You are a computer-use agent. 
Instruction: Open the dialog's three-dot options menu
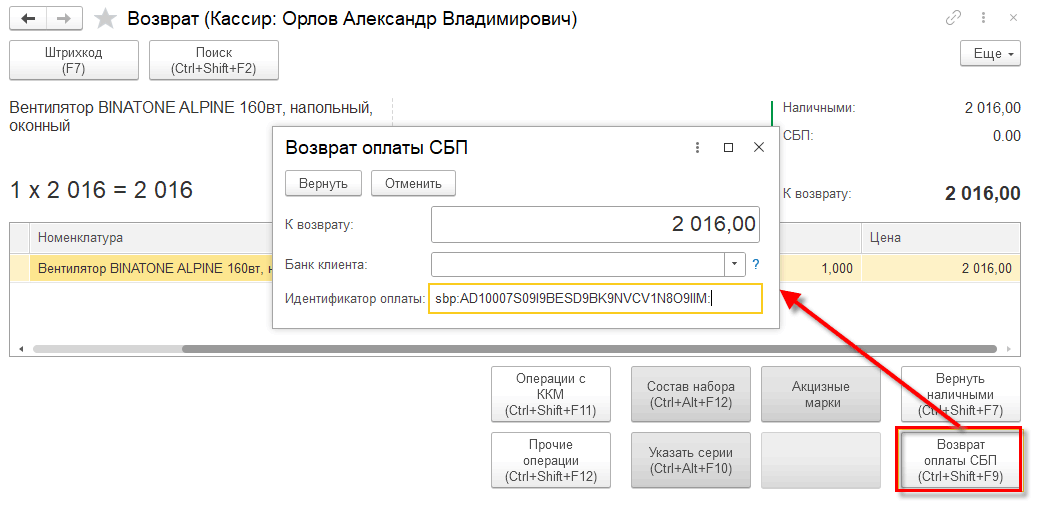pos(697,148)
